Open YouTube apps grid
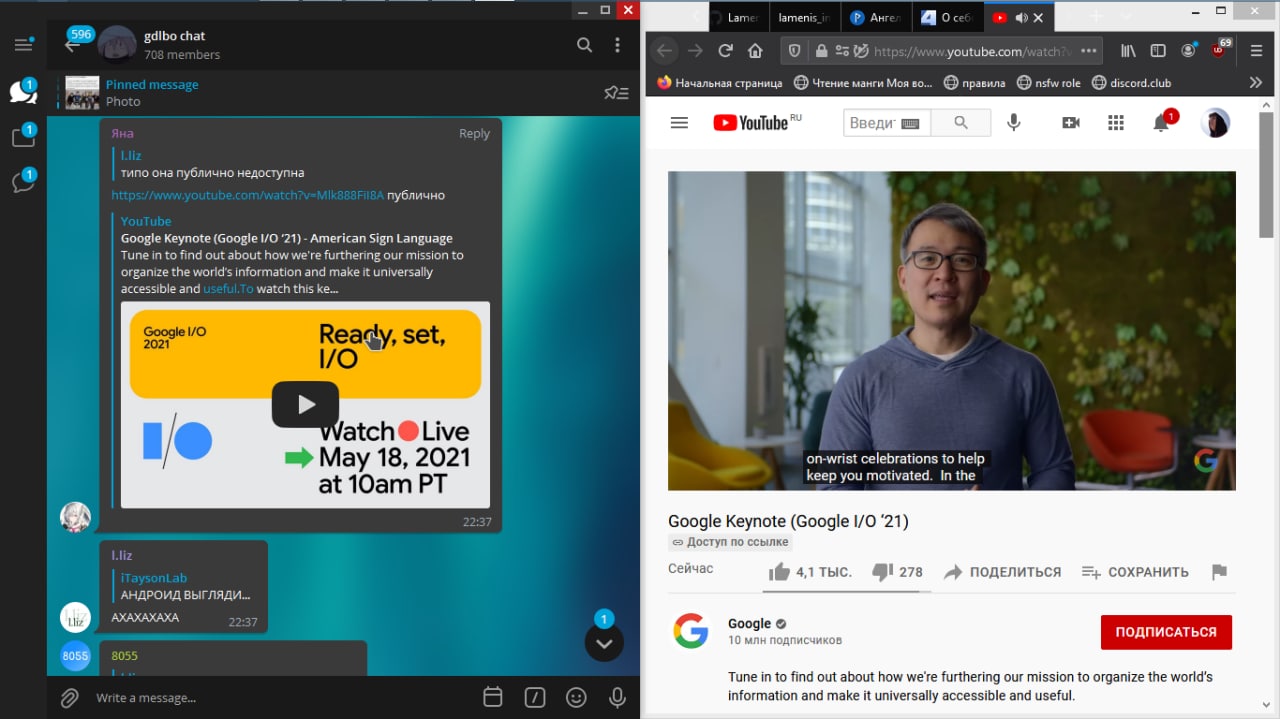The width and height of the screenshot is (1280, 719). 1116,123
